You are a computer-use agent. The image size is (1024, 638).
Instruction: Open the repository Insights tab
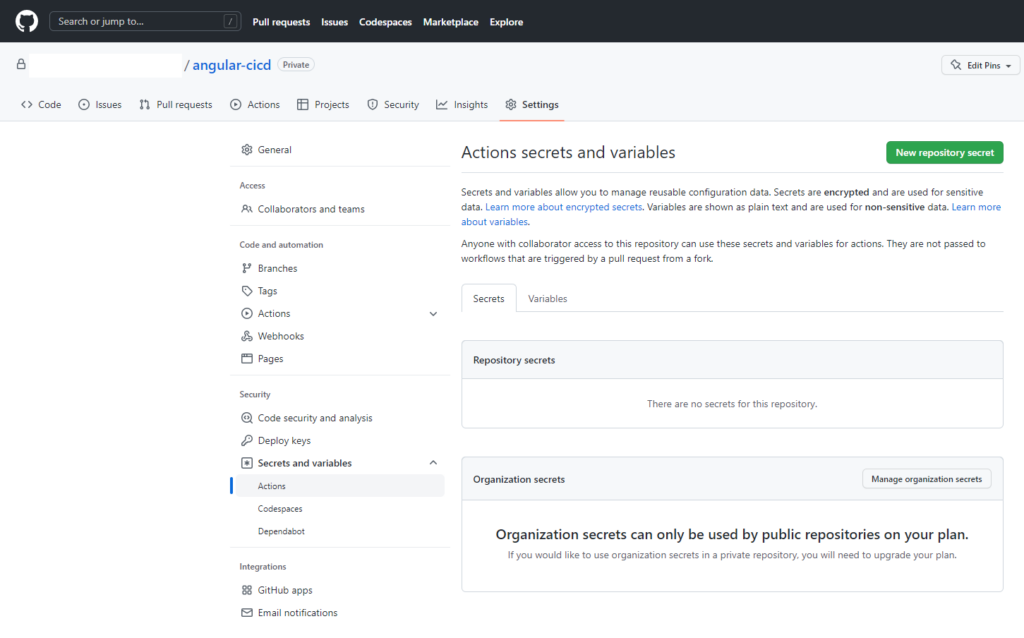(462, 104)
